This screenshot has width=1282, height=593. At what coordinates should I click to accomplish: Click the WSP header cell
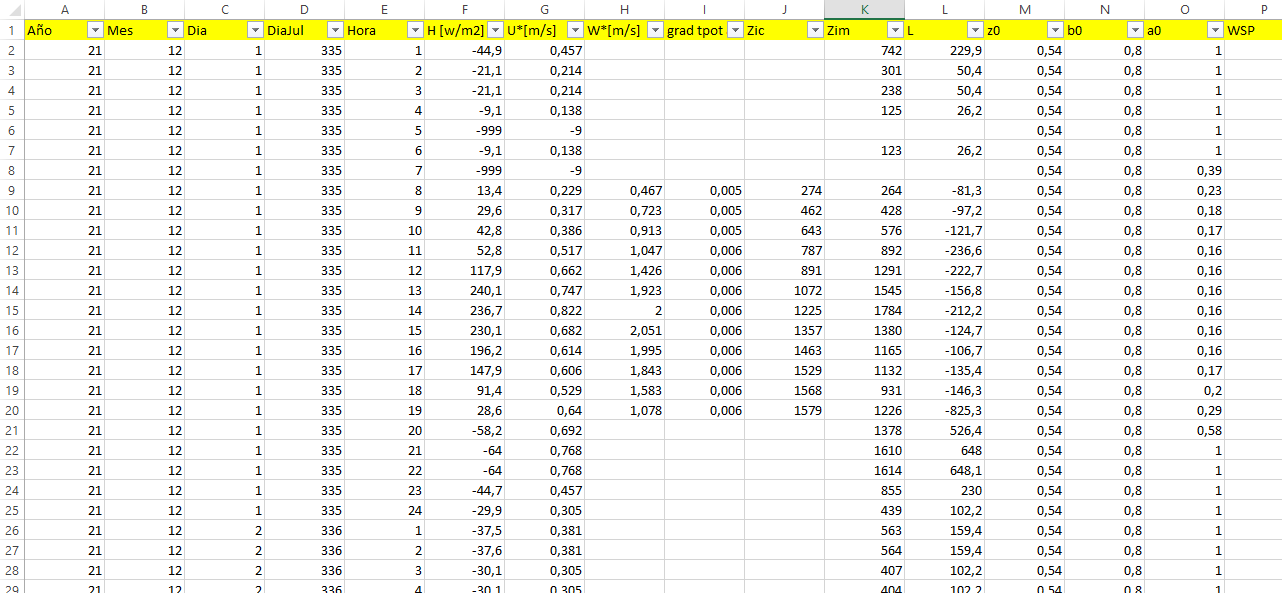coord(1253,30)
